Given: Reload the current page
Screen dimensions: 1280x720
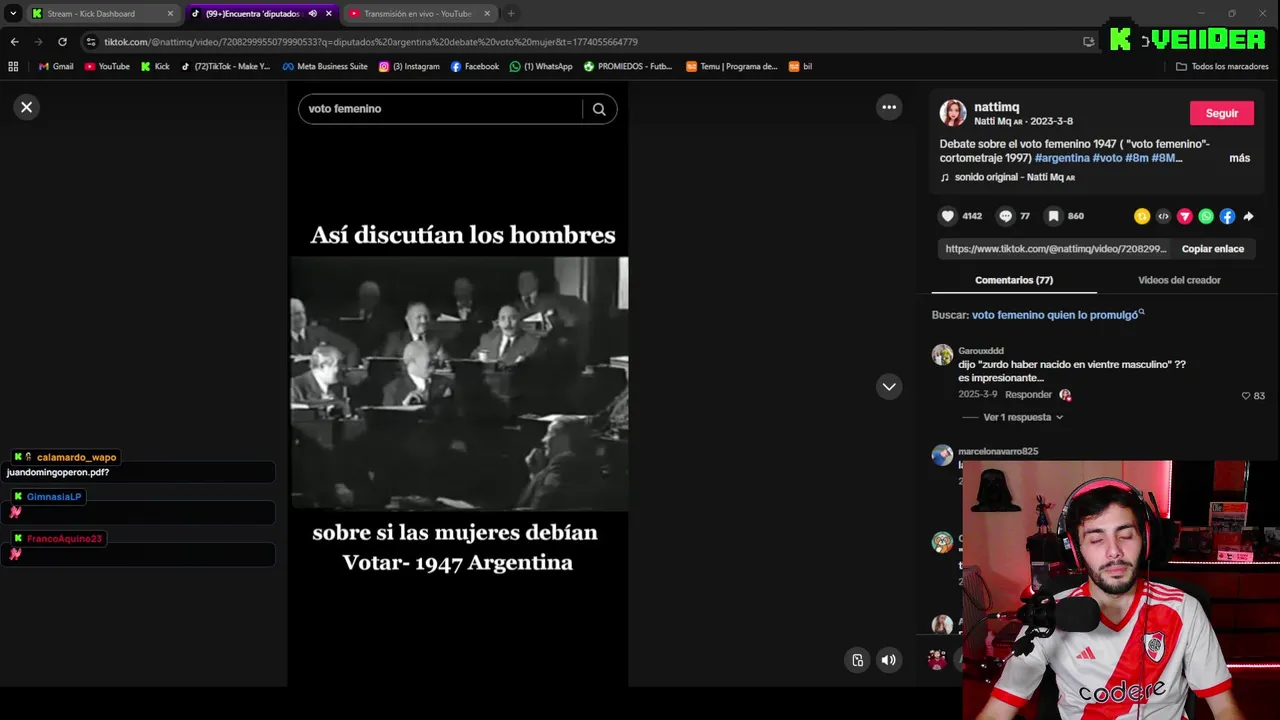Looking at the screenshot, I should [x=62, y=42].
